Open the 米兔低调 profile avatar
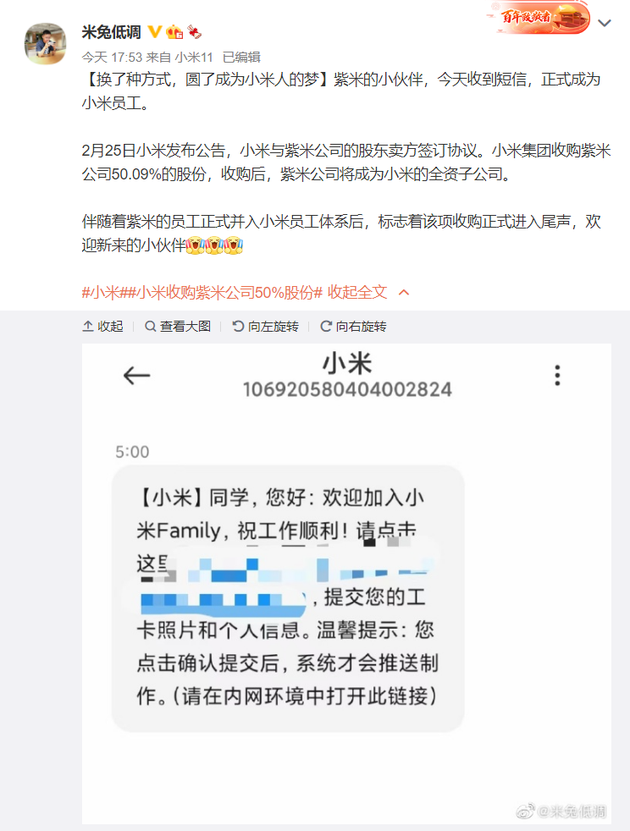630x831 pixels. pos(46,43)
